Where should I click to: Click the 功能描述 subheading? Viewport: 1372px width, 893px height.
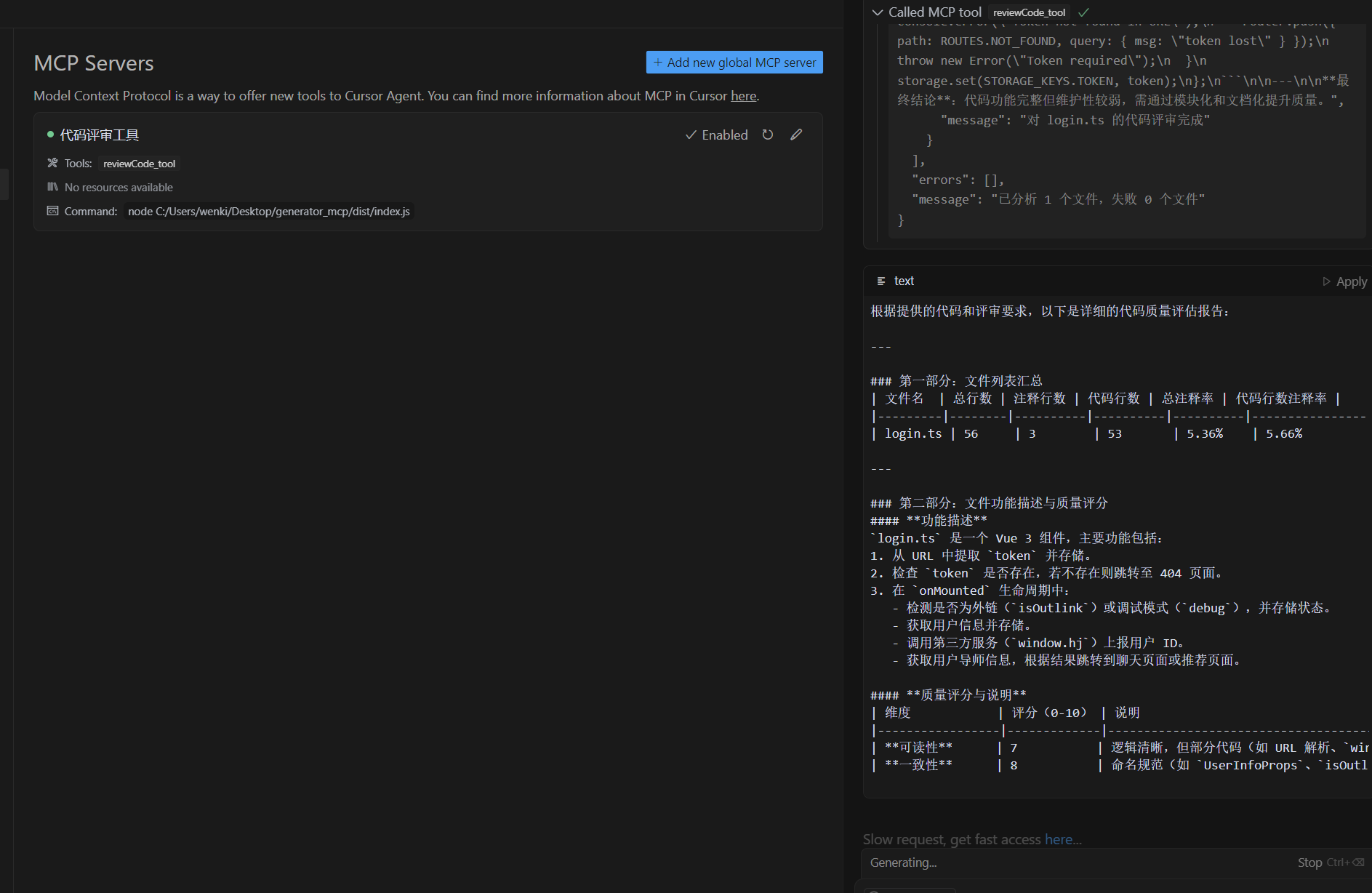tap(928, 521)
